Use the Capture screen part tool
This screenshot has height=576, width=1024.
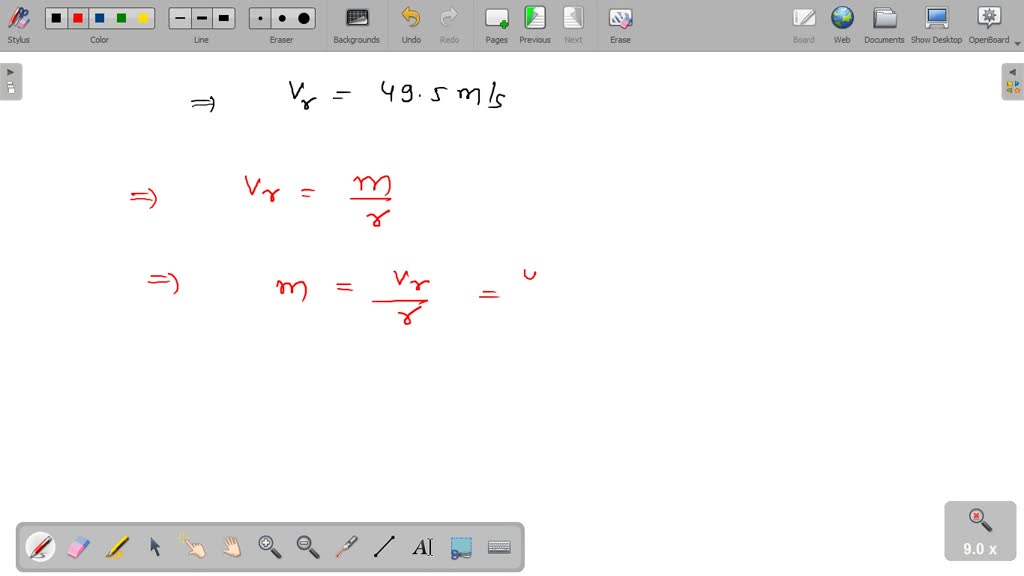[x=461, y=547]
